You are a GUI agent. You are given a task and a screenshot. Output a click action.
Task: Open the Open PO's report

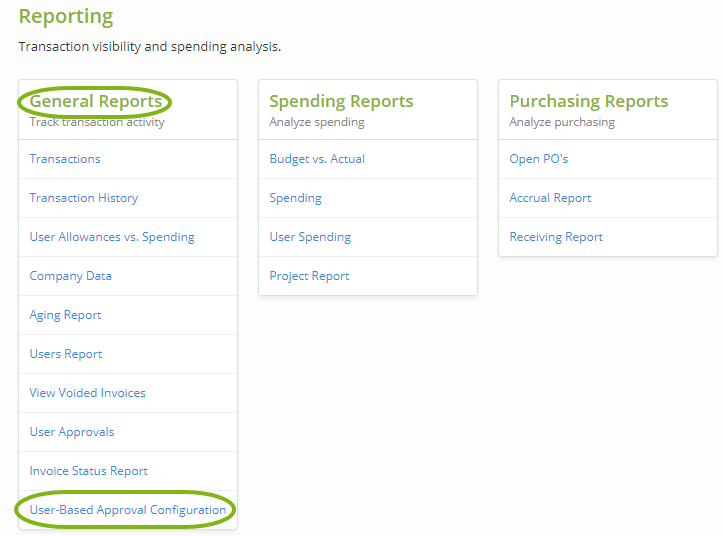coord(539,159)
